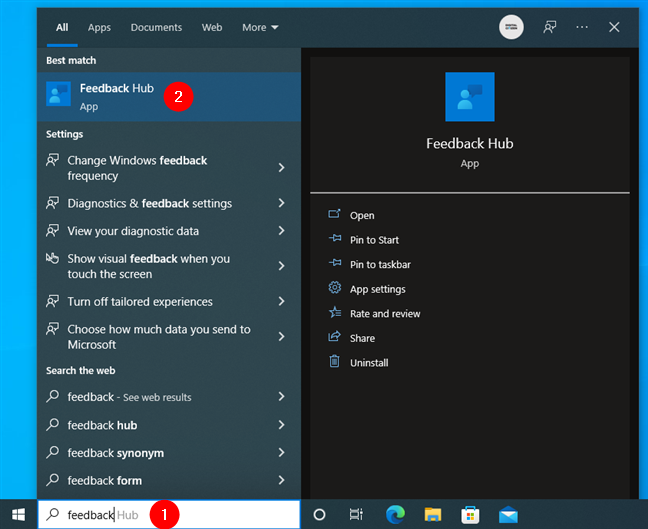Click Share action
The width and height of the screenshot is (648, 529).
(x=362, y=338)
